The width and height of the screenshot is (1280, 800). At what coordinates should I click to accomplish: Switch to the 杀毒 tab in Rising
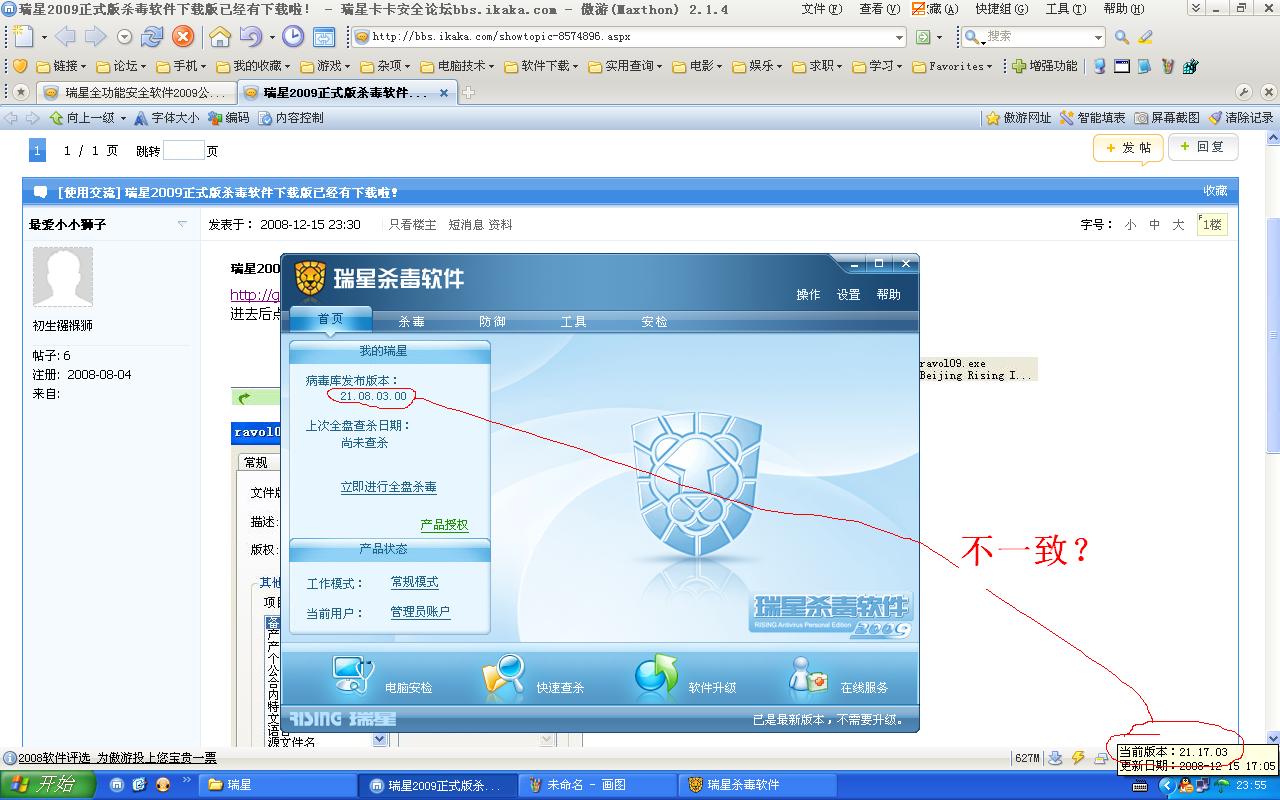click(412, 321)
